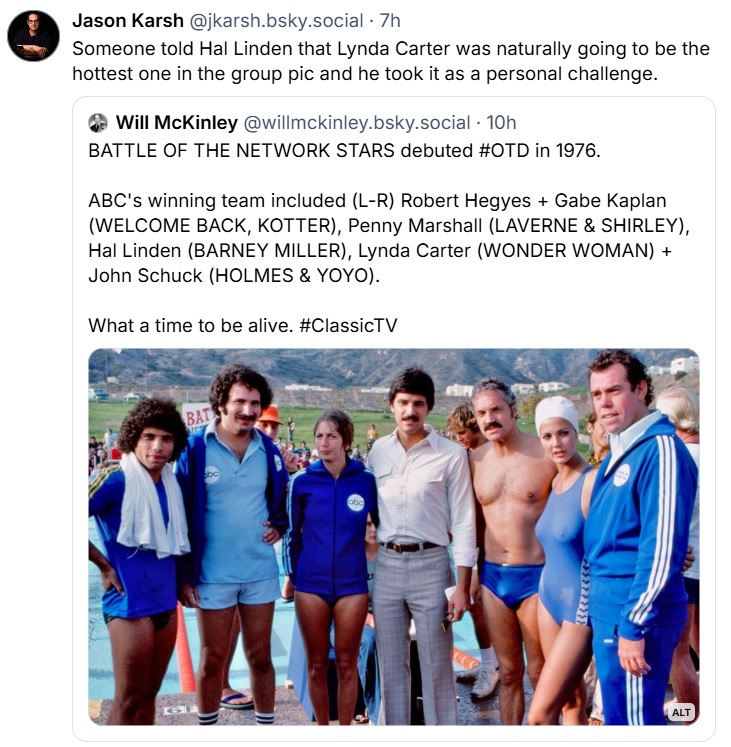Open the 10h quoted post timestamp
Viewport: 731px width, 747px height.
(501, 122)
